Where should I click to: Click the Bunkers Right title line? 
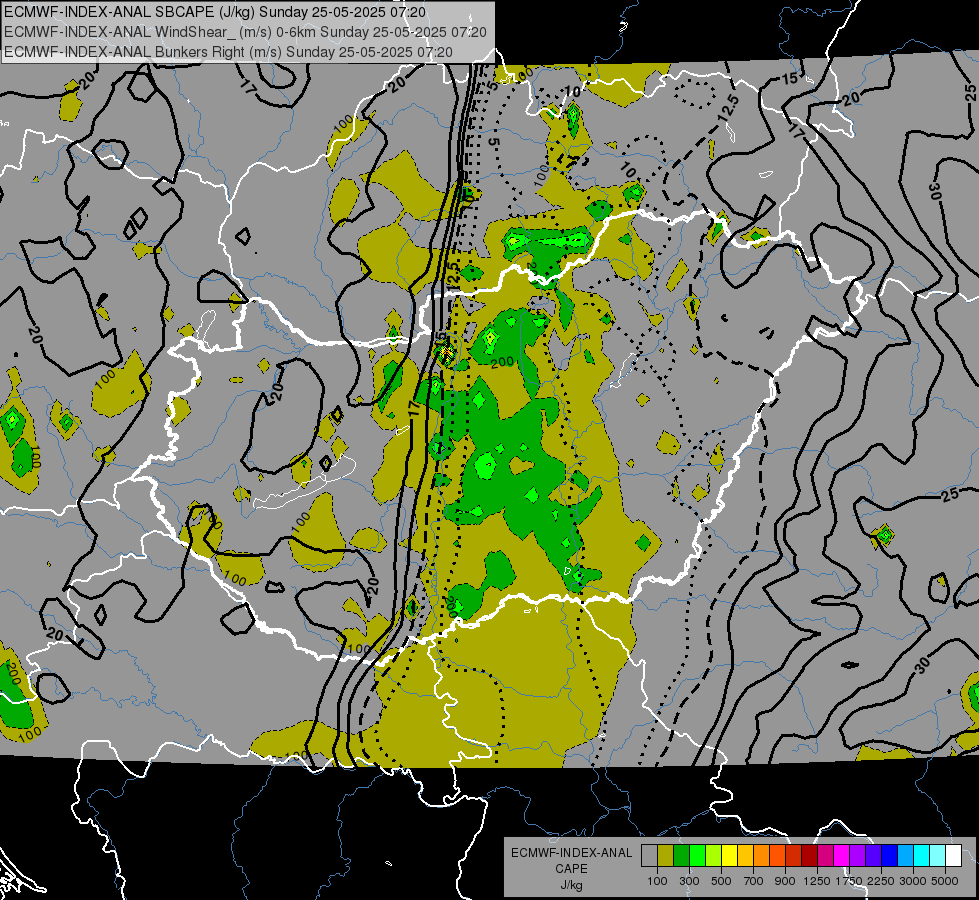pos(229,52)
